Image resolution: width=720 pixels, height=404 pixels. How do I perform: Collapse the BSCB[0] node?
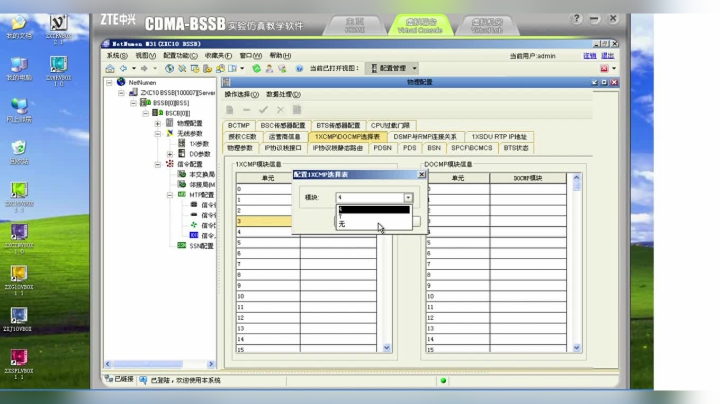(146, 113)
